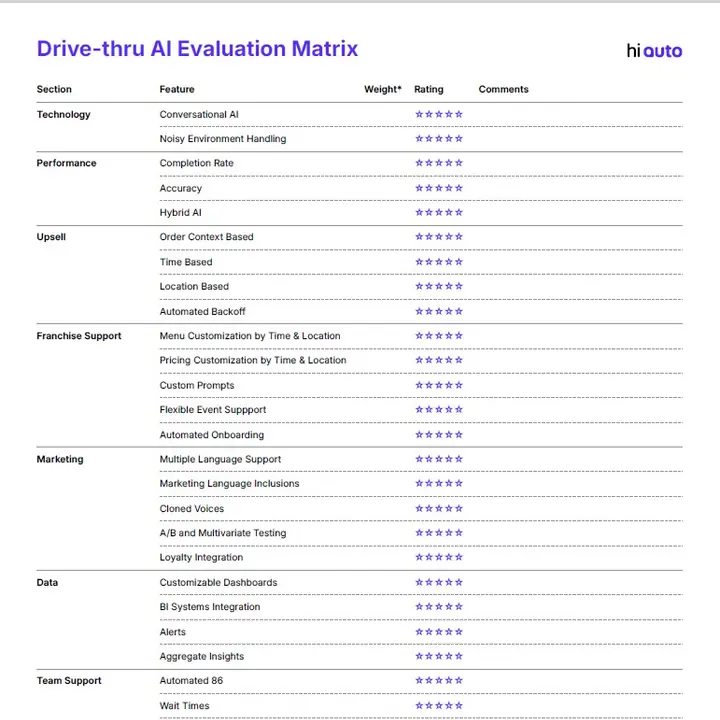Click the hi auto logo
720x720 pixels.
654,51
